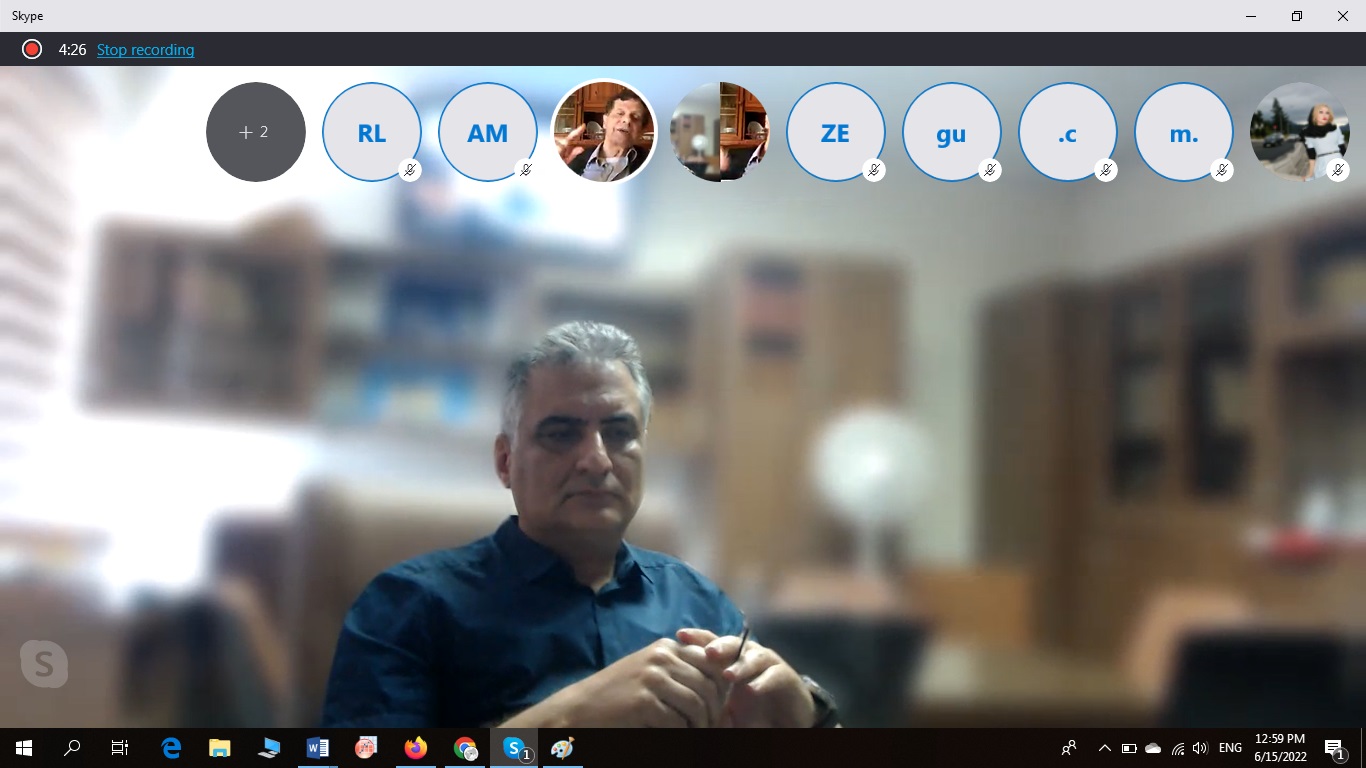
Task: Open Firefox from the taskbar
Action: [x=415, y=748]
